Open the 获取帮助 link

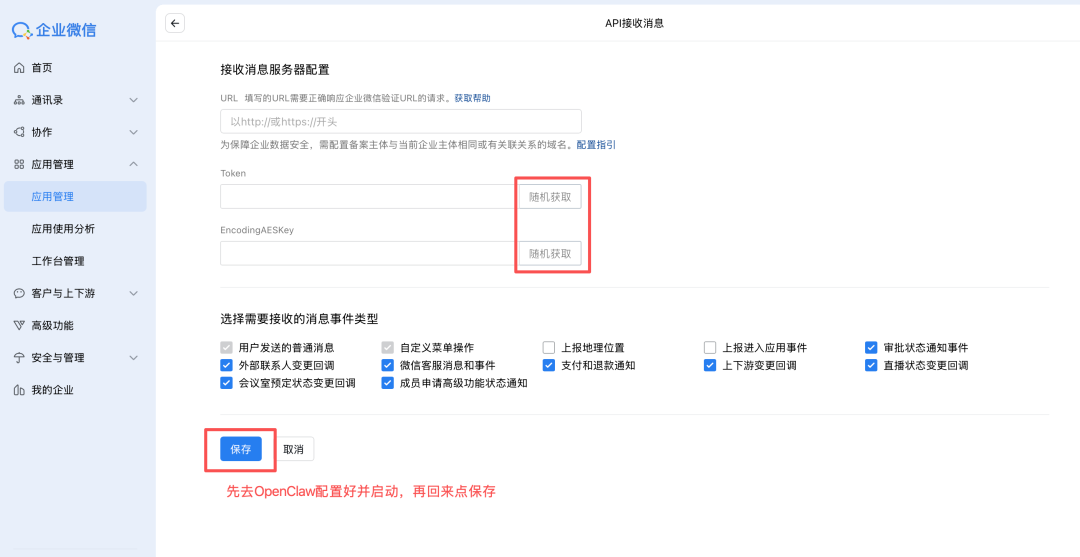pyautogui.click(x=472, y=98)
